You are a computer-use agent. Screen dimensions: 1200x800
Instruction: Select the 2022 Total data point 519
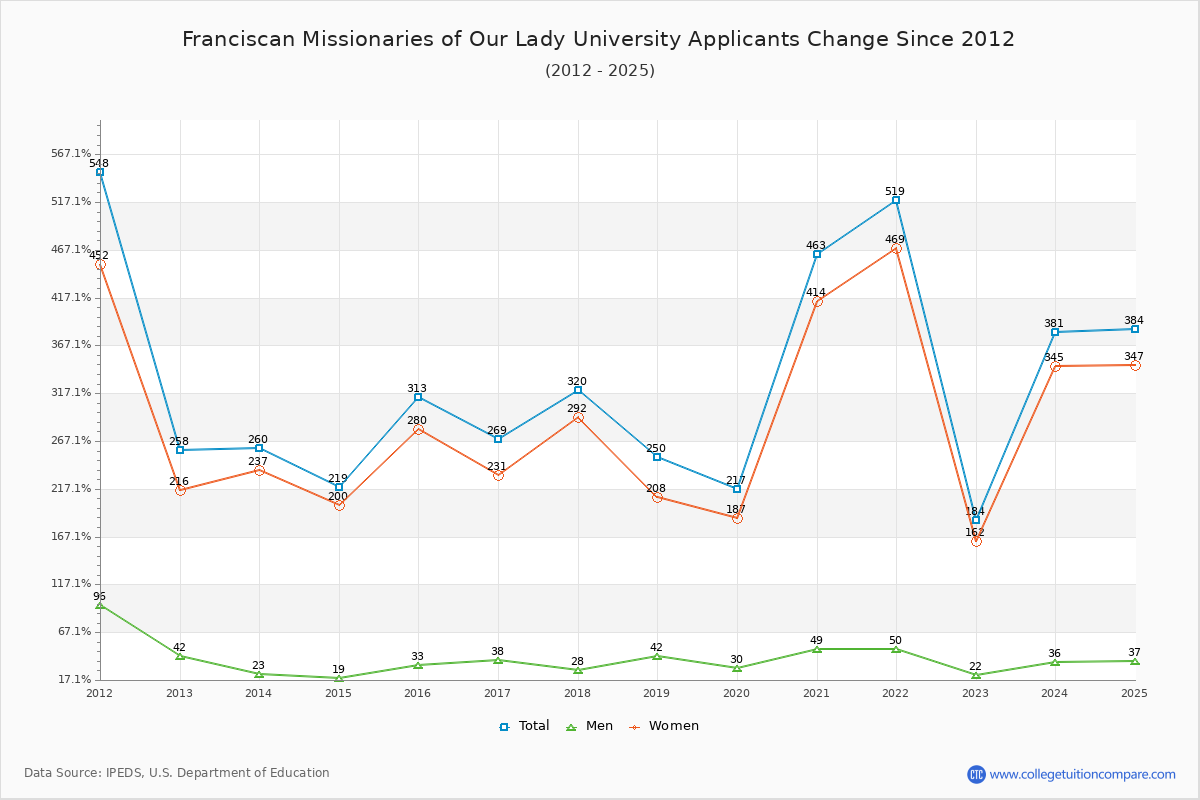click(x=896, y=200)
